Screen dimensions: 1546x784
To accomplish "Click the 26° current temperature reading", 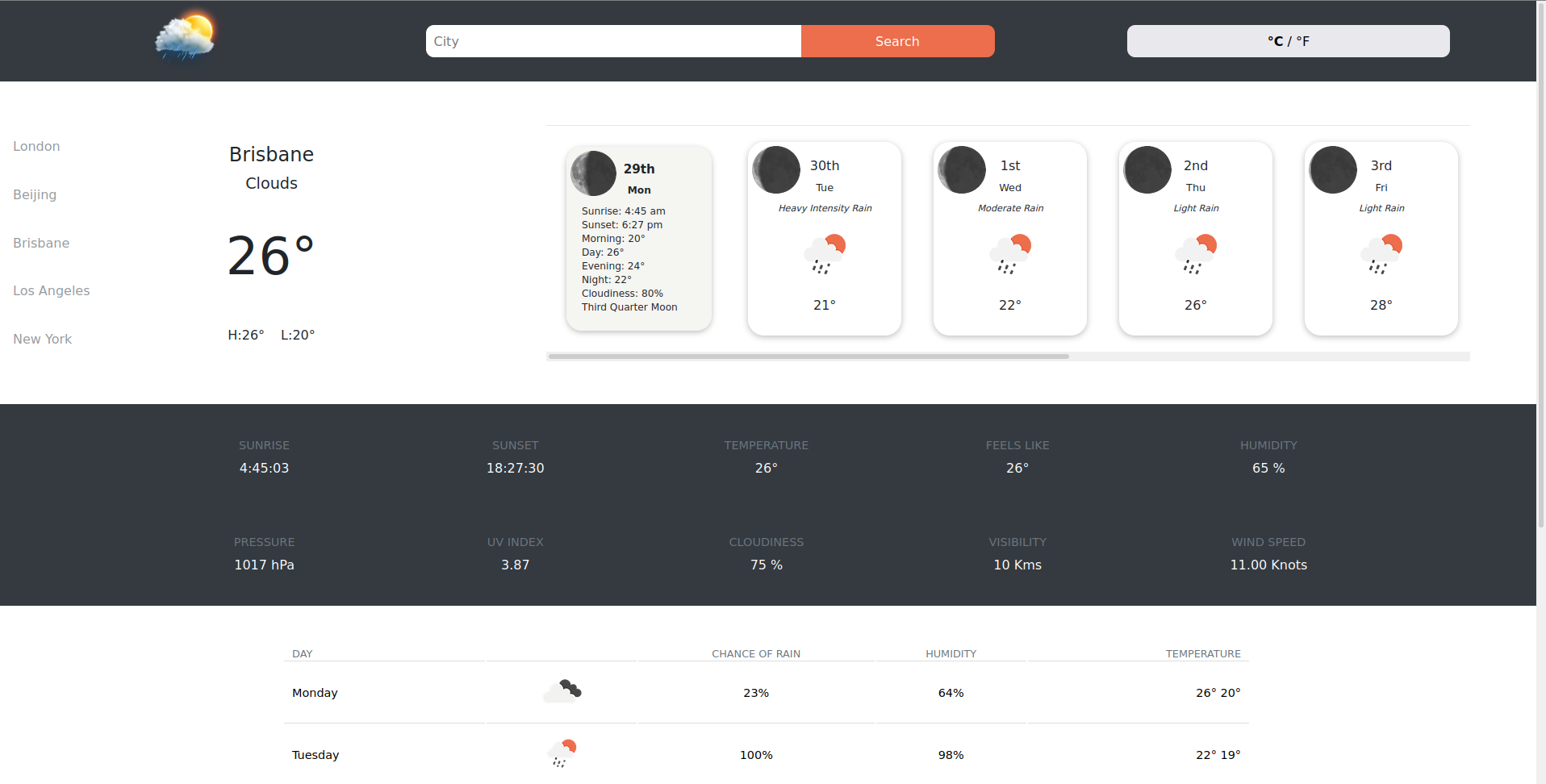I will click(271, 256).
